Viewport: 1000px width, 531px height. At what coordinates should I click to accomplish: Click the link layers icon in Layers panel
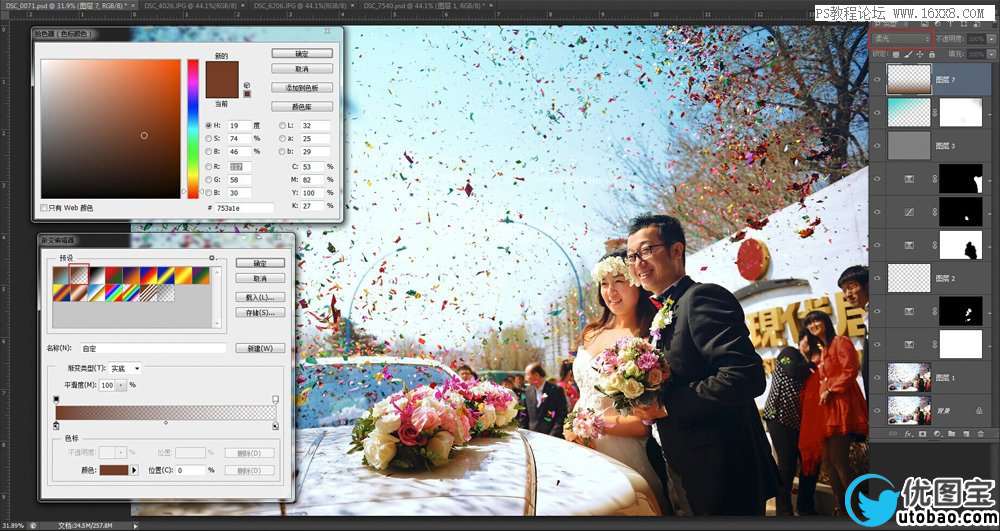[x=892, y=433]
